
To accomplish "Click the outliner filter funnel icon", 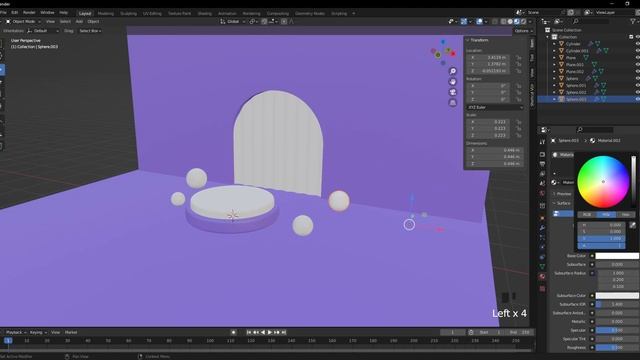I will click(633, 21).
